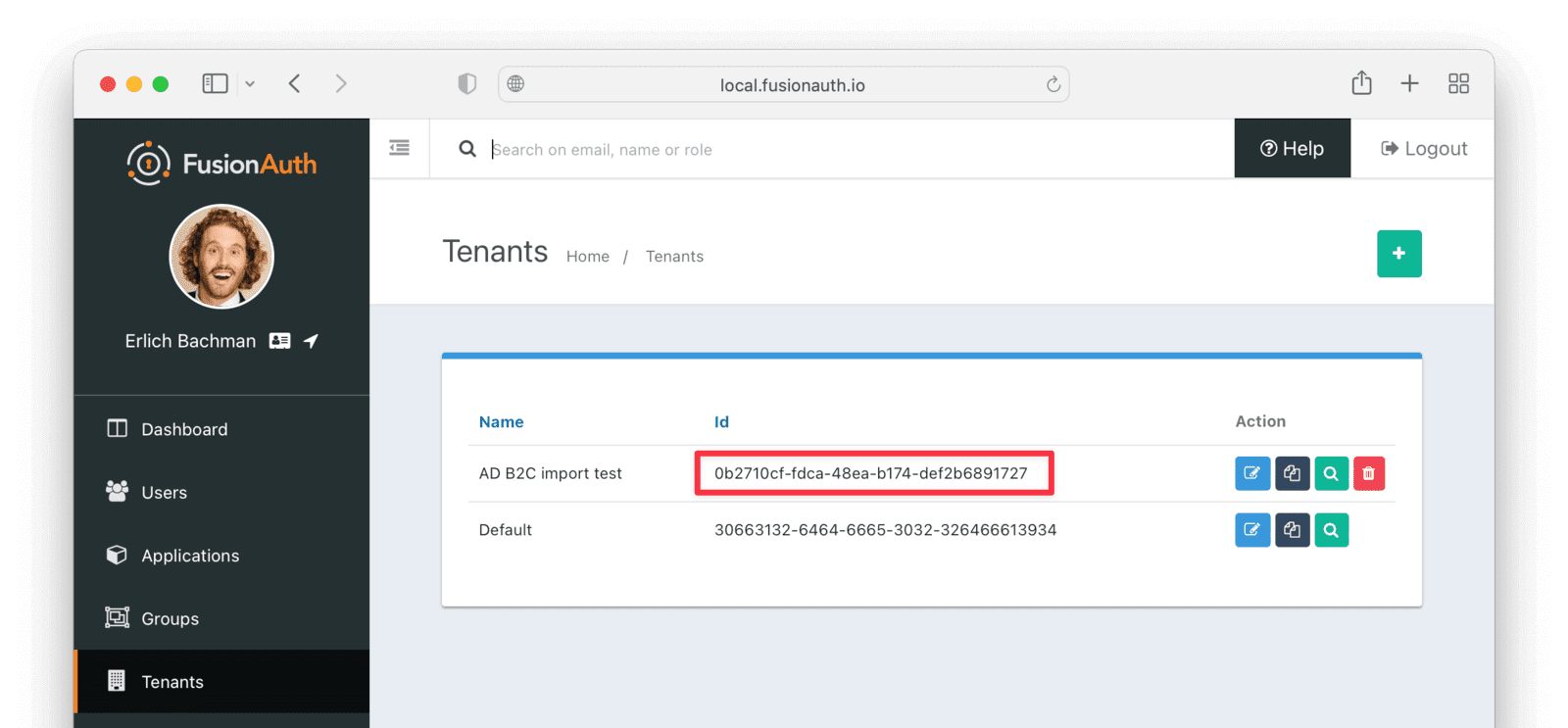Click Erlich Bachman's profile avatar
Screen dimensions: 1568x728
pyautogui.click(x=221, y=257)
